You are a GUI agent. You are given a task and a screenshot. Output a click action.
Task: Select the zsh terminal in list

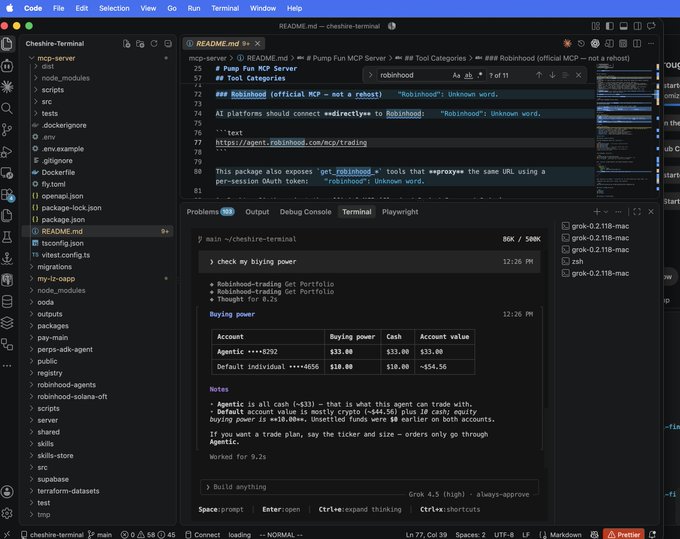pos(577,261)
